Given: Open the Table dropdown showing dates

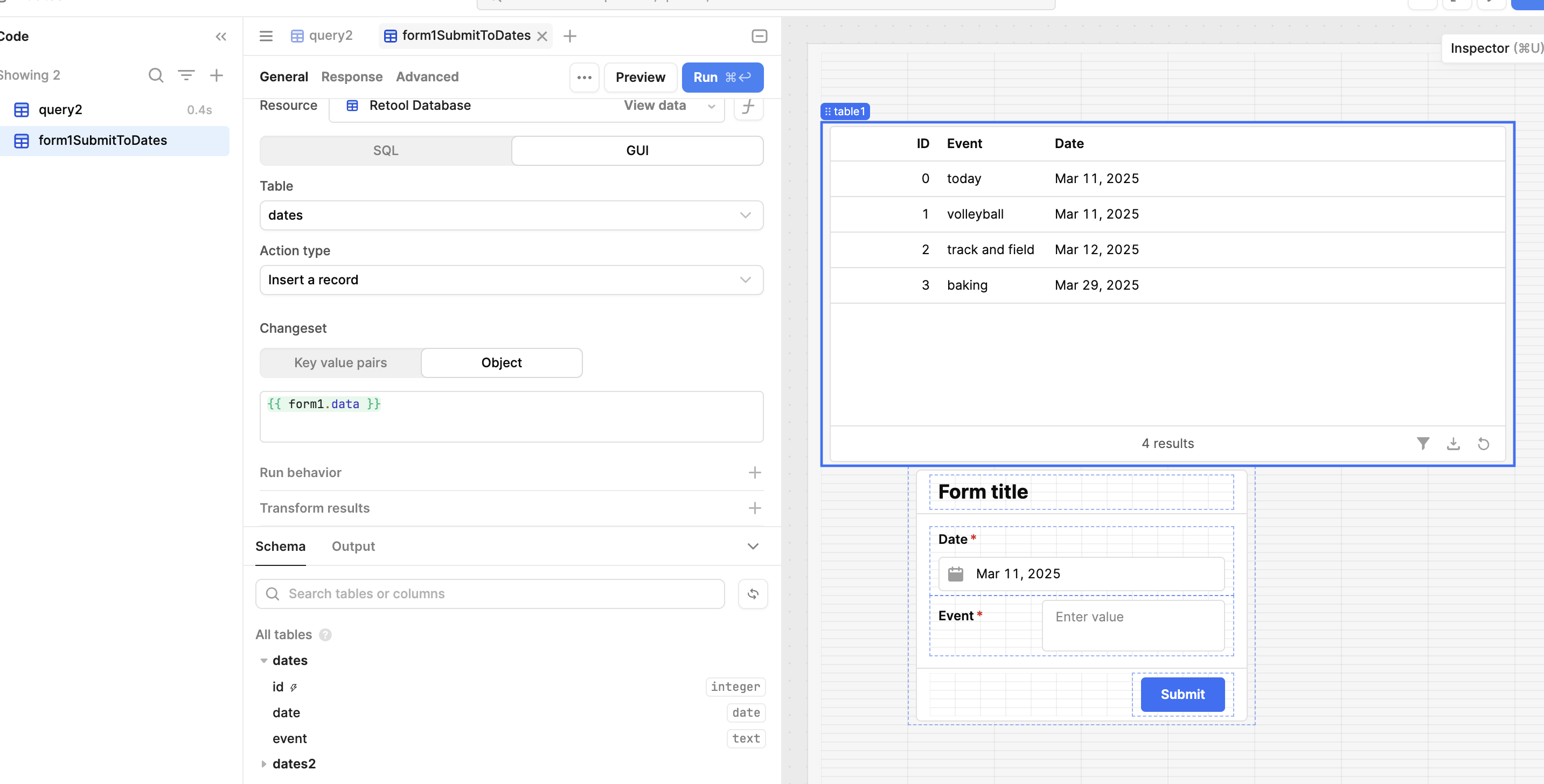Looking at the screenshot, I should click(511, 215).
